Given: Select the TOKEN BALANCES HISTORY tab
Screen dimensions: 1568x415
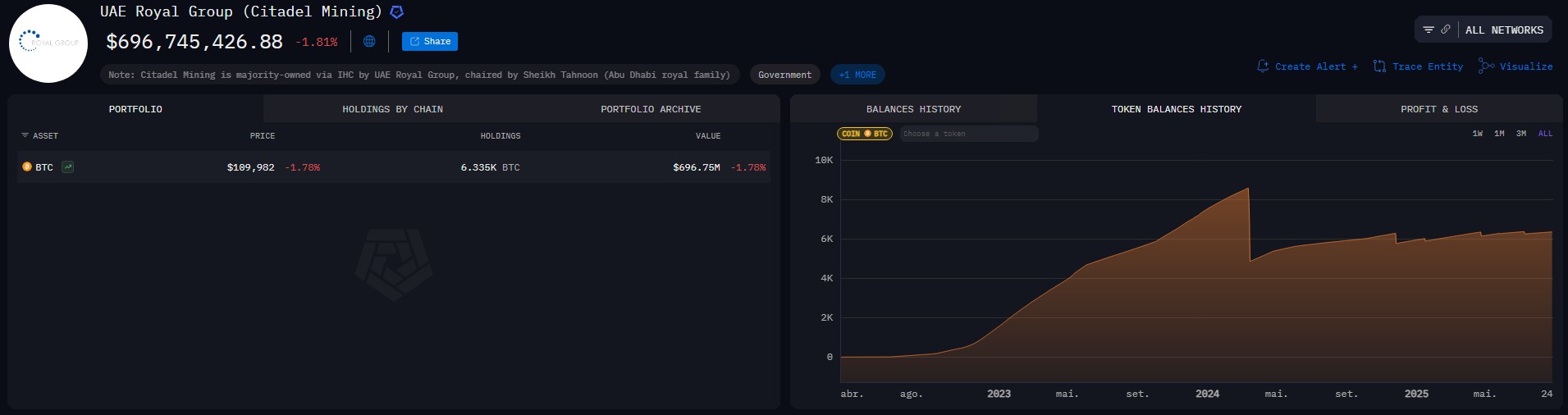Looking at the screenshot, I should pos(1177,109).
